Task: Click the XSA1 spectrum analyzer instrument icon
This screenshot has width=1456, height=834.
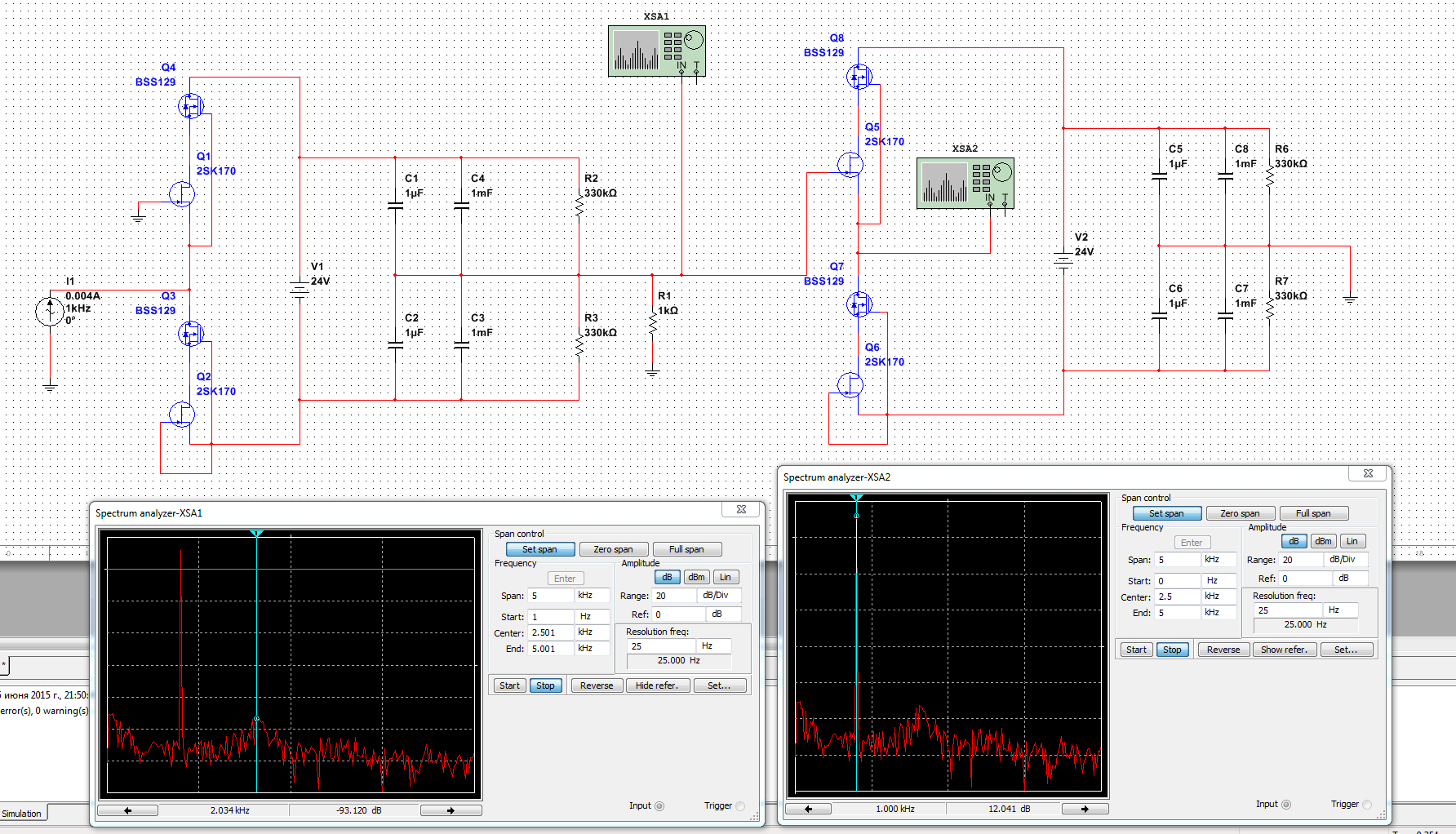Action: tap(656, 51)
